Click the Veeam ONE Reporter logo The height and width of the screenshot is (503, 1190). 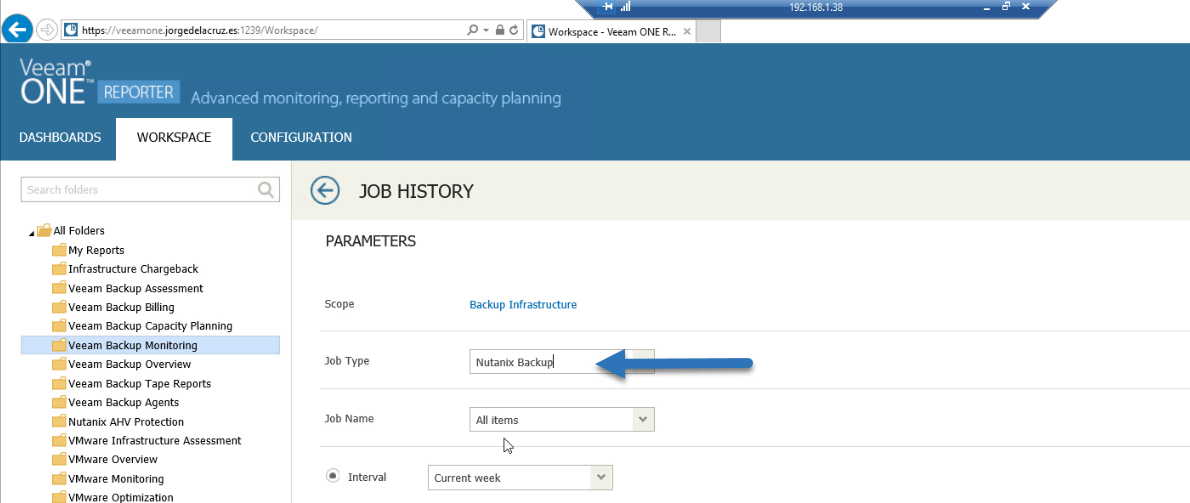(99, 81)
